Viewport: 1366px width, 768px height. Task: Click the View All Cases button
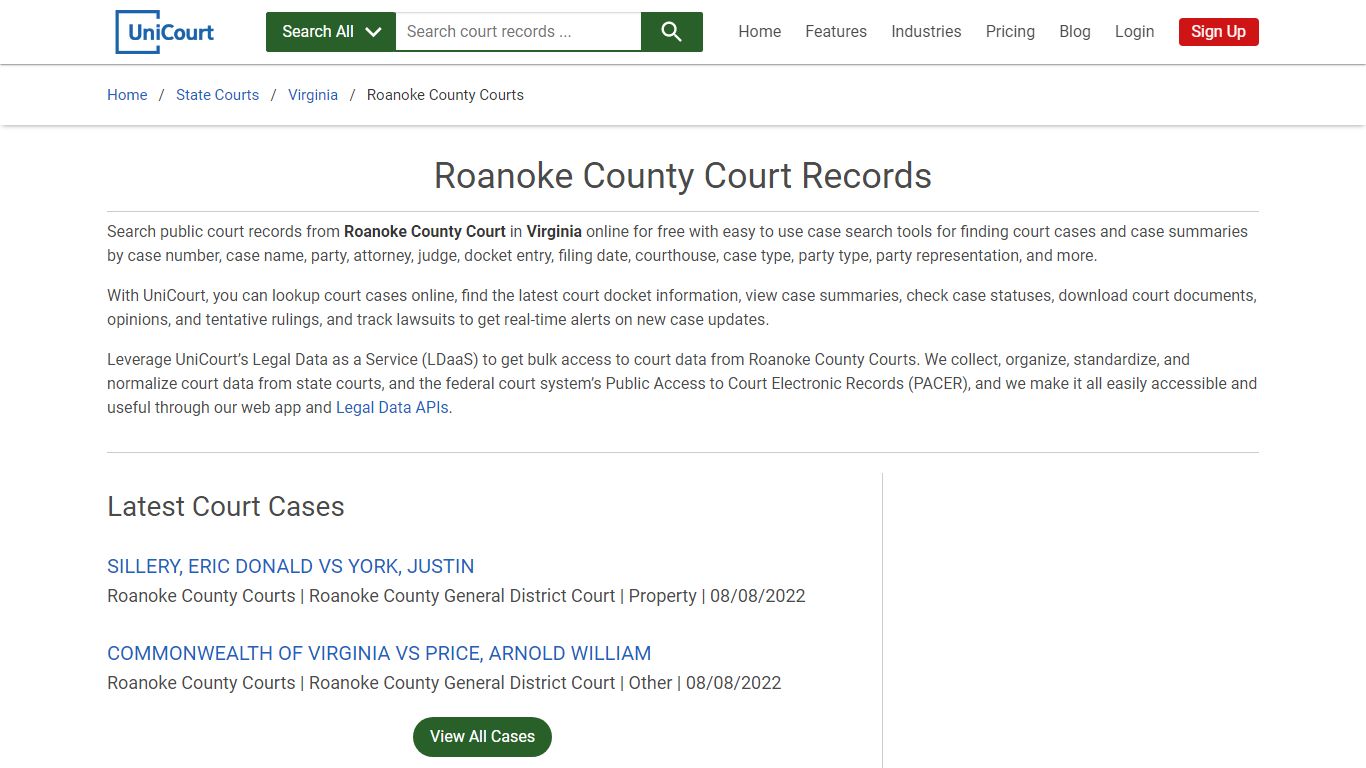pyautogui.click(x=482, y=737)
